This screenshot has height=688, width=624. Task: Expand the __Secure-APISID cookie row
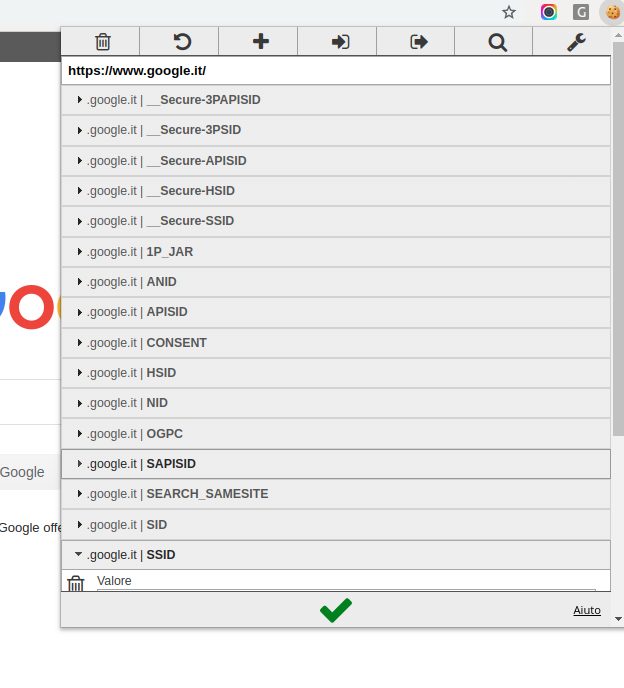[x=336, y=161]
